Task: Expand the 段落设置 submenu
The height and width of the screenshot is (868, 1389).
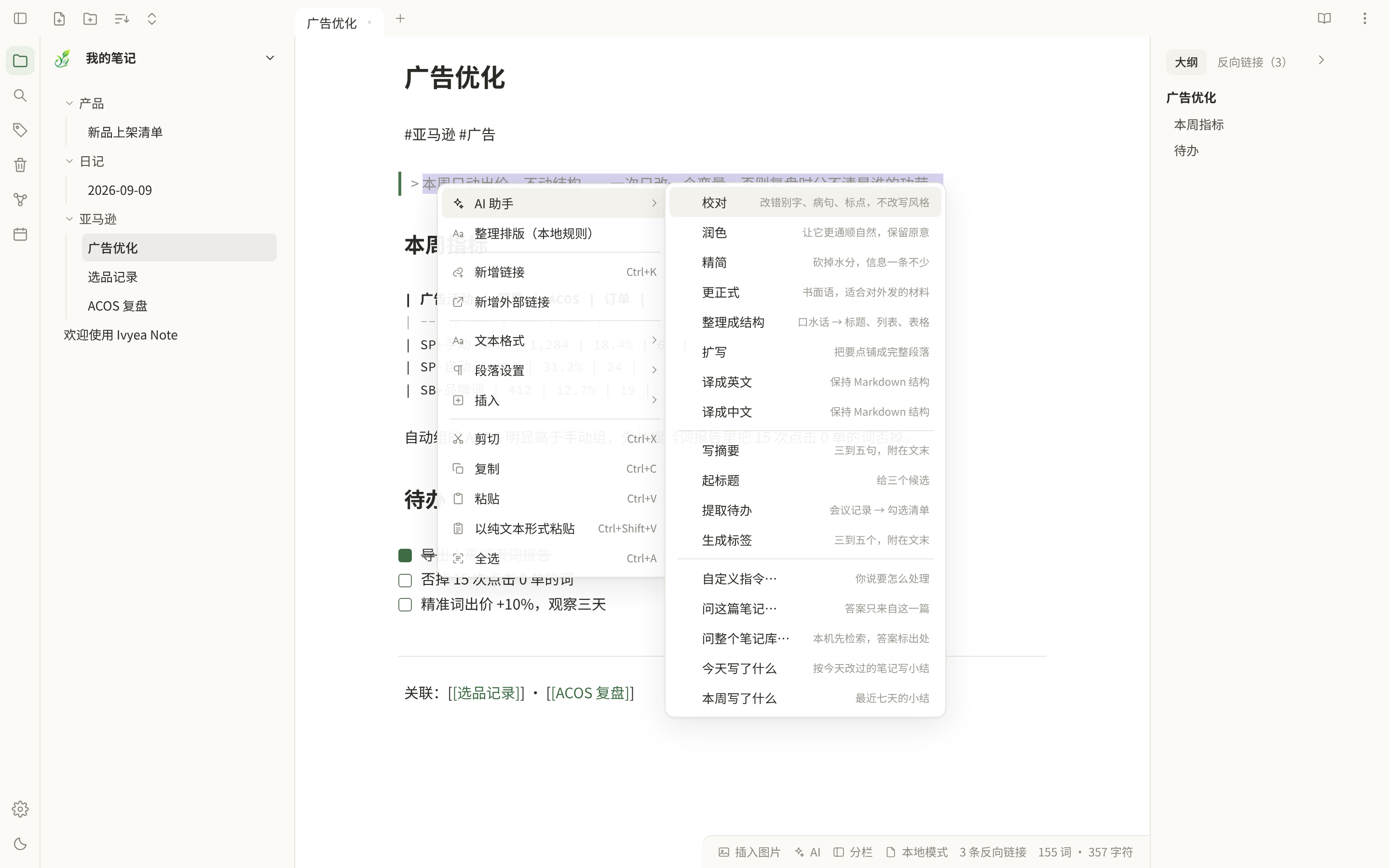Action: click(x=553, y=370)
